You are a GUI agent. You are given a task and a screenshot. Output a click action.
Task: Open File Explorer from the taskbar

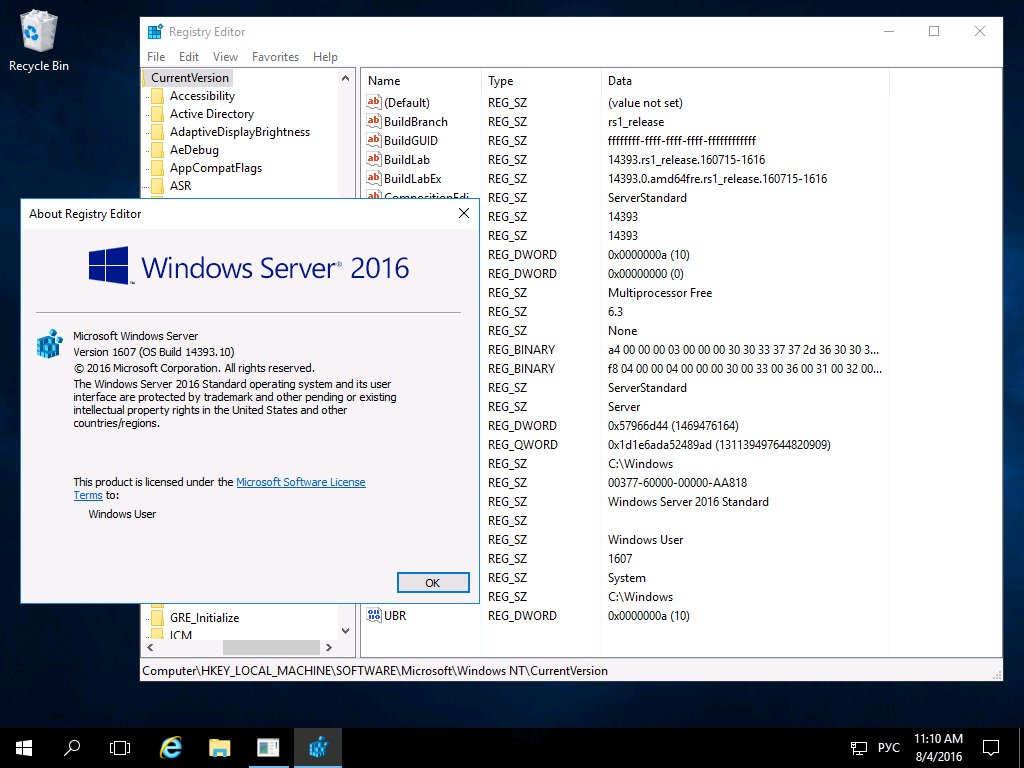(219, 748)
